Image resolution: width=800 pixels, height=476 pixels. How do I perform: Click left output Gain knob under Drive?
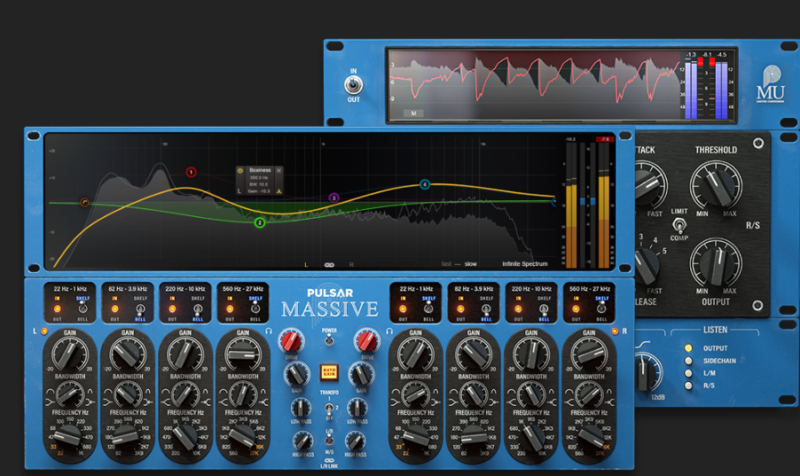pyautogui.click(x=297, y=375)
